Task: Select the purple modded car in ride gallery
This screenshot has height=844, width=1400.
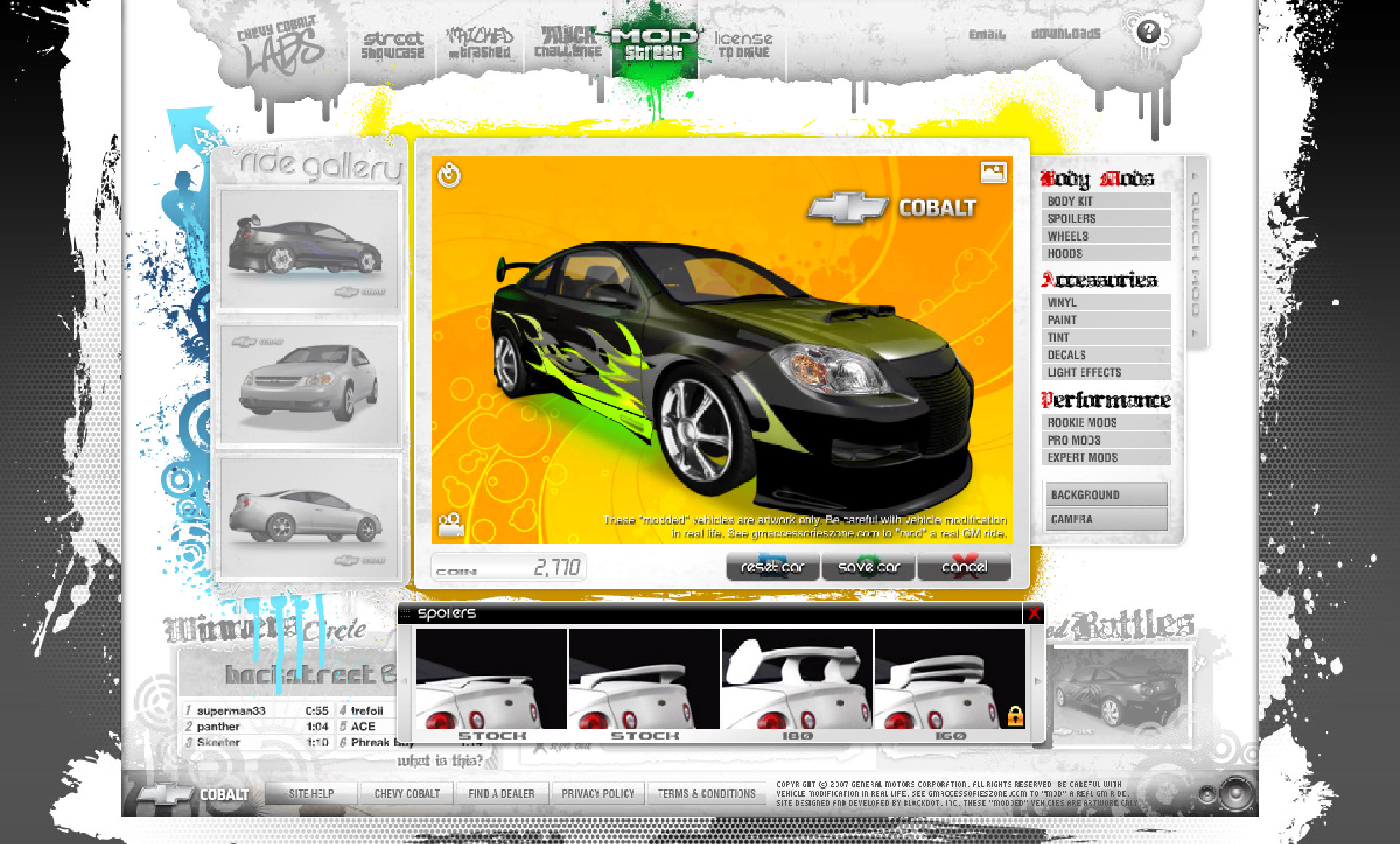Action: pos(310,249)
